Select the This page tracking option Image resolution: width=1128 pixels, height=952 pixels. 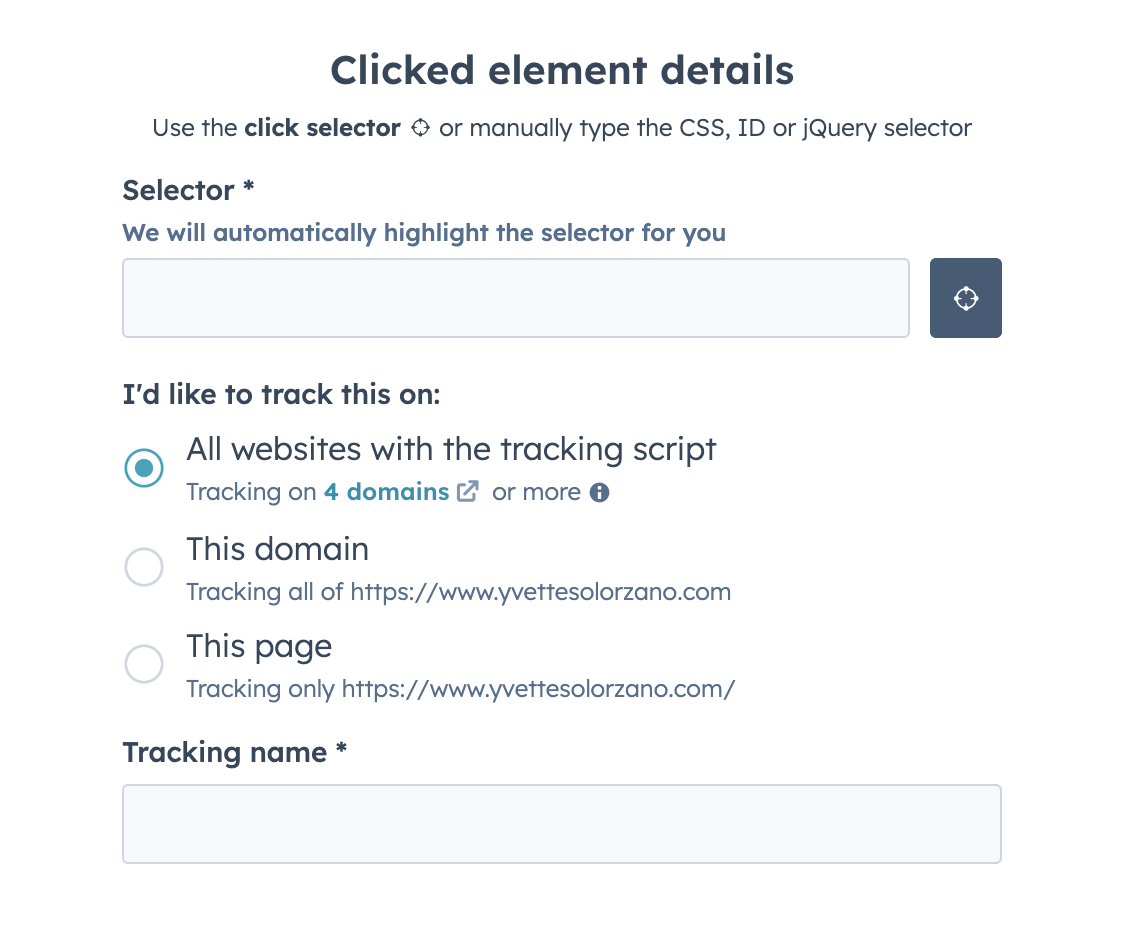point(144,663)
